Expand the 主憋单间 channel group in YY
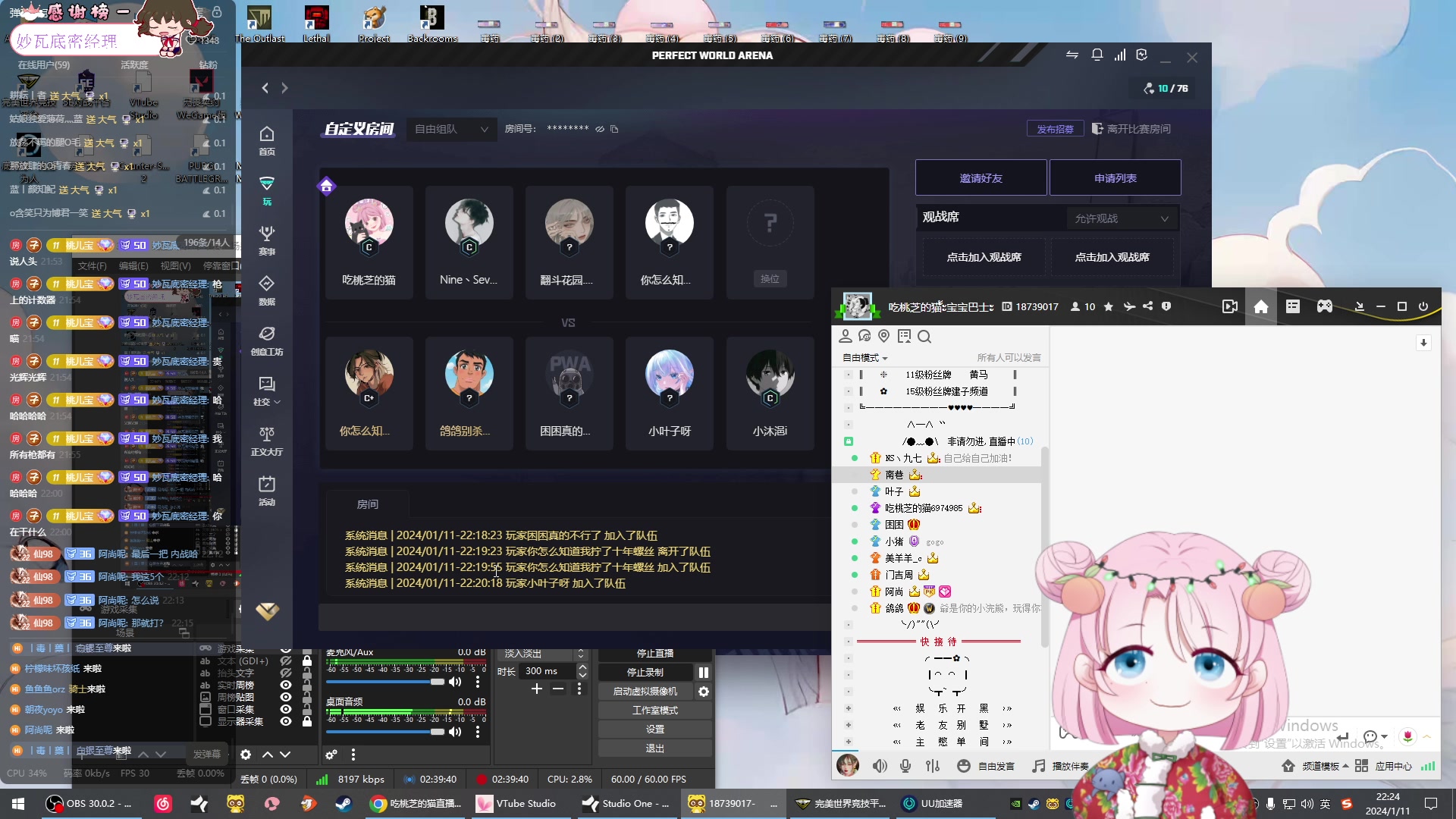This screenshot has width=1456, height=819. (849, 742)
